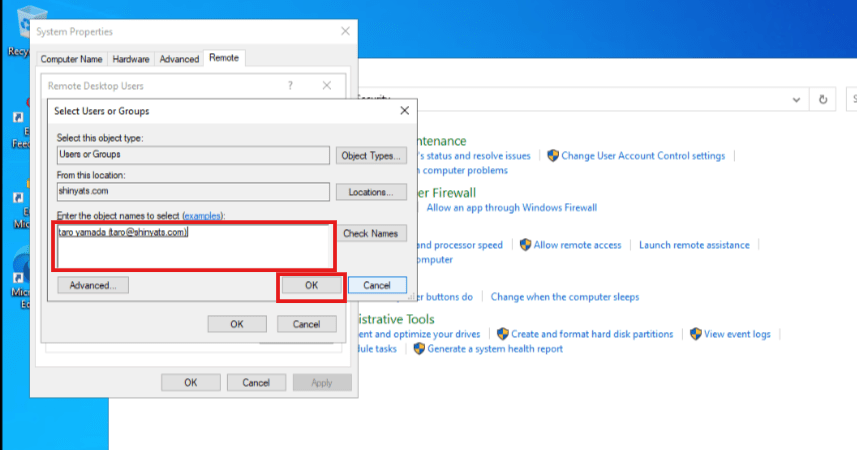Click the Locations... button

click(x=371, y=192)
